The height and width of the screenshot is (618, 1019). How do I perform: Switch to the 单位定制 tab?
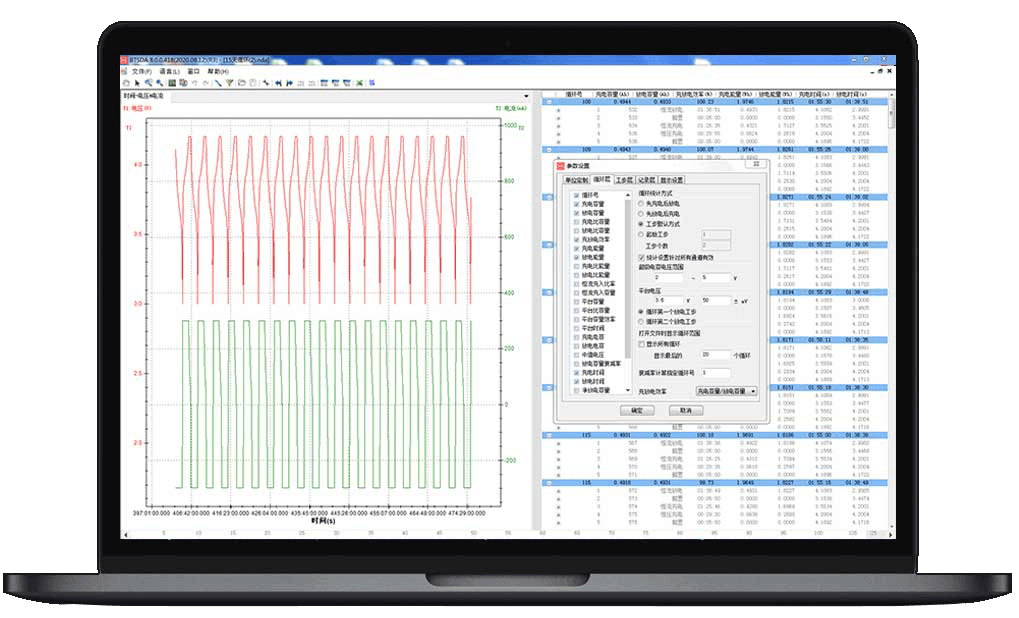[x=576, y=180]
